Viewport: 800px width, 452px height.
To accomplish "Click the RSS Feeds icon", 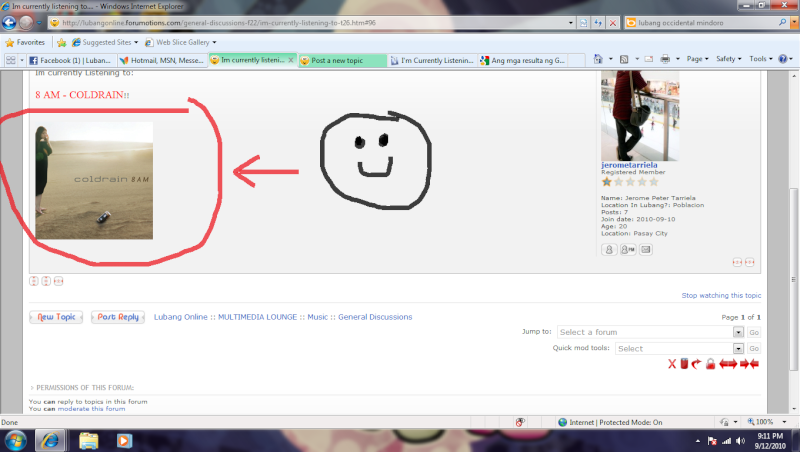I will pos(624,59).
